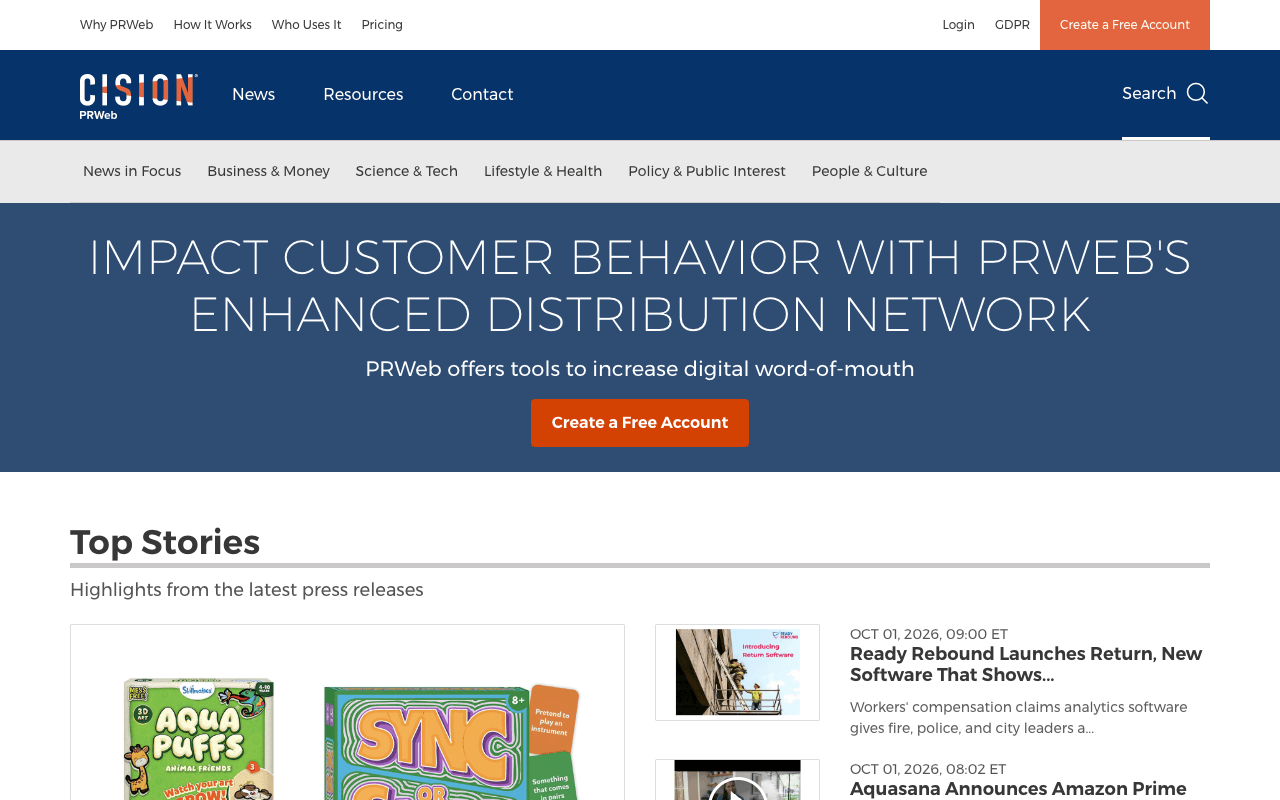This screenshot has width=1280, height=800.
Task: Open the Resources menu
Action: (363, 94)
